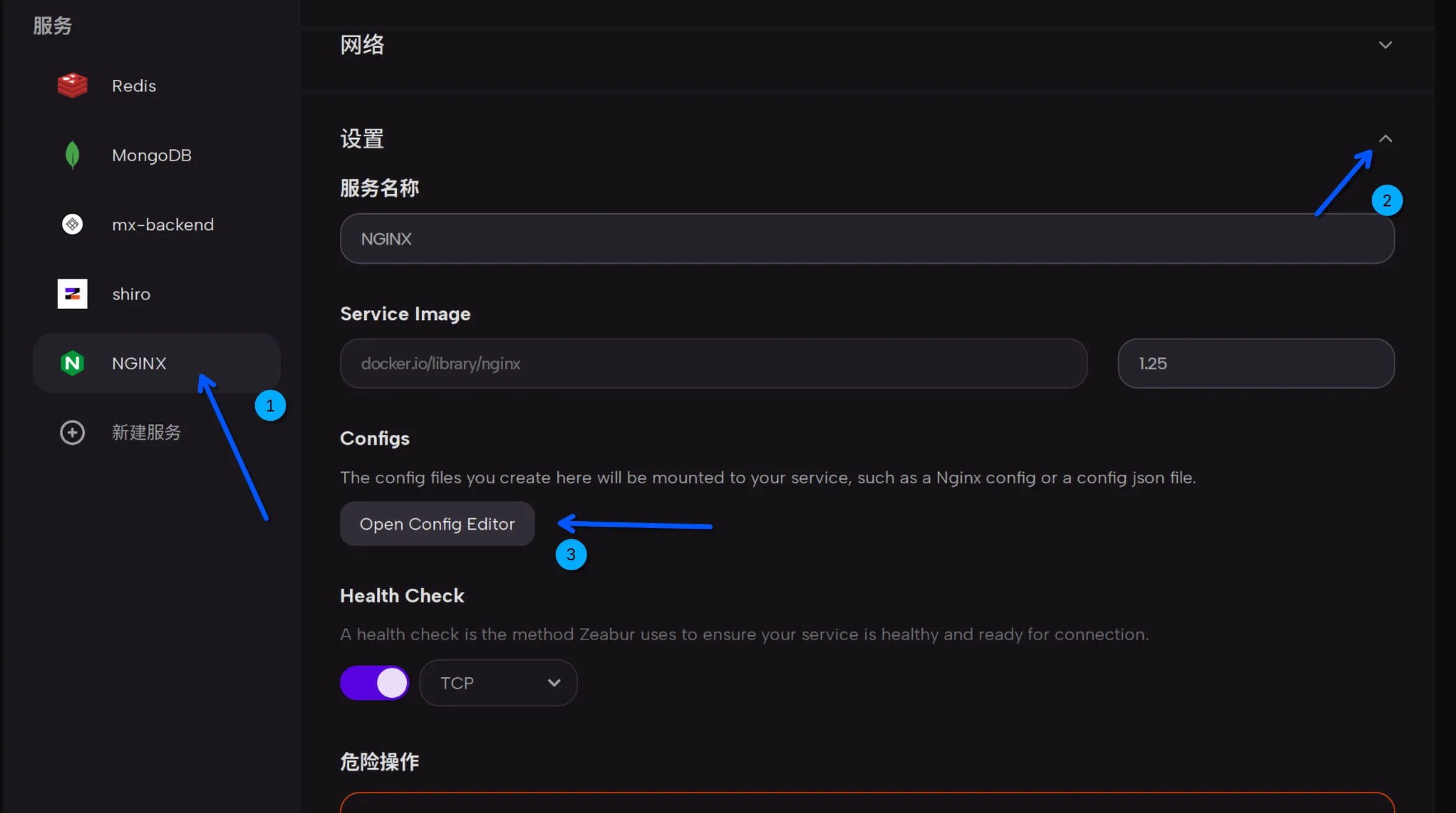Select the Redis service entry
The image size is (1456, 813).
point(134,86)
